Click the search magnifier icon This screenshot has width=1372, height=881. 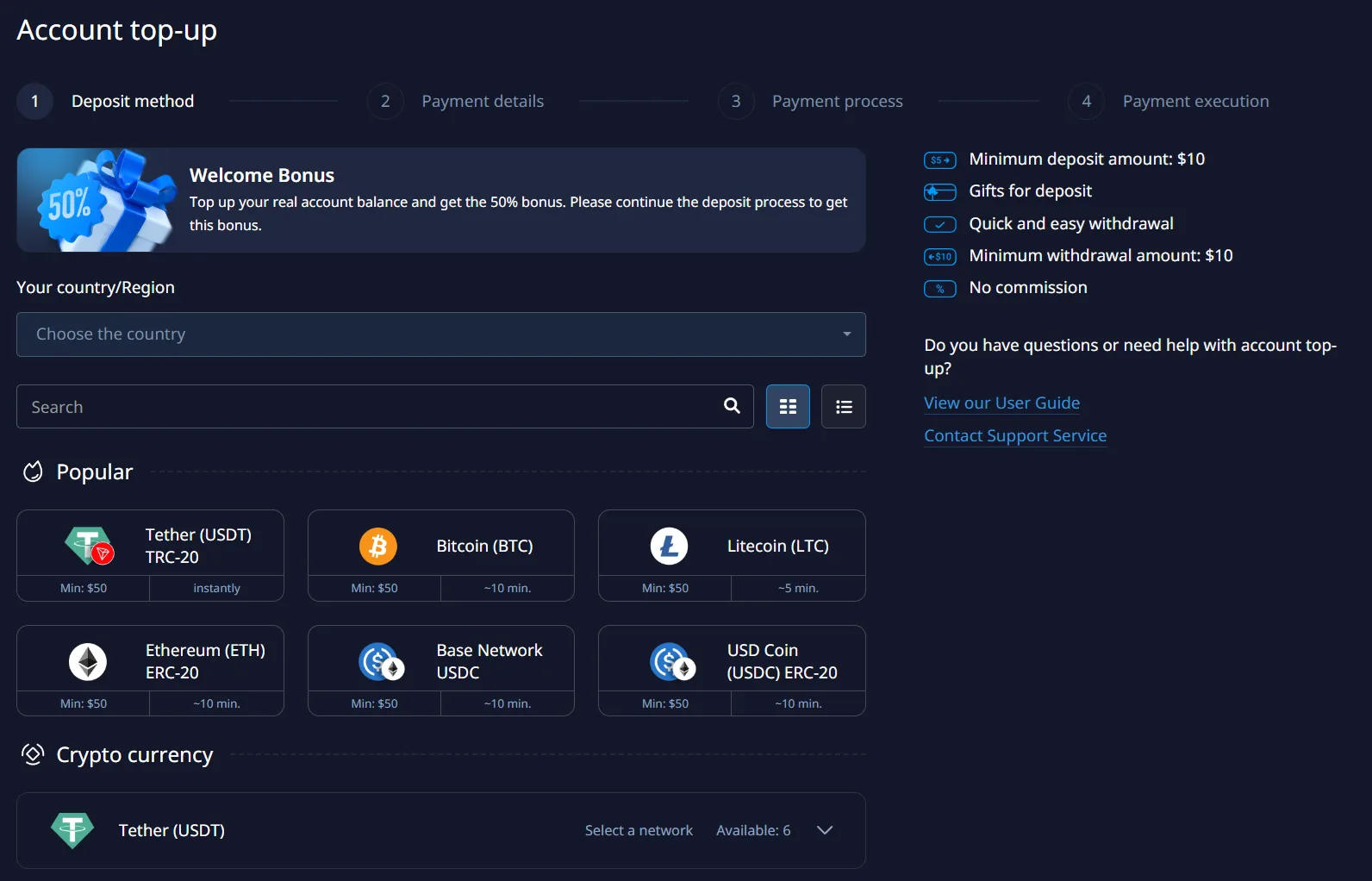point(732,406)
